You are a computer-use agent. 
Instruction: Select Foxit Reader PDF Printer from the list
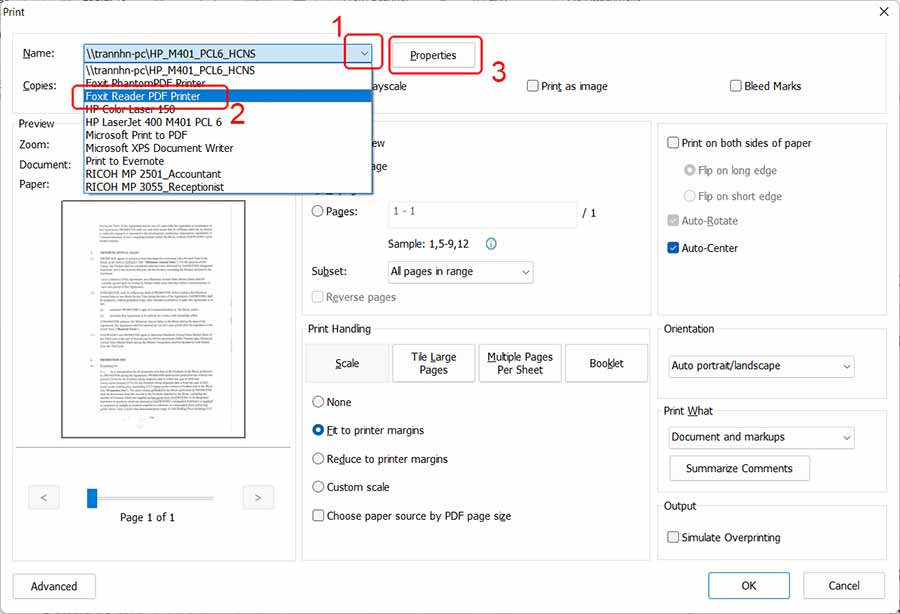(x=145, y=97)
